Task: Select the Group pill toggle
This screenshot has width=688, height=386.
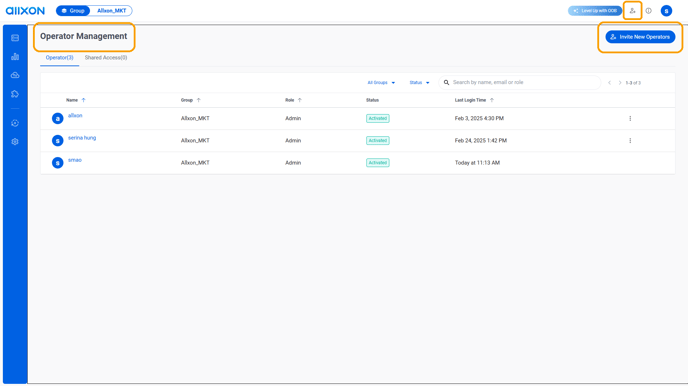Action: point(73,11)
